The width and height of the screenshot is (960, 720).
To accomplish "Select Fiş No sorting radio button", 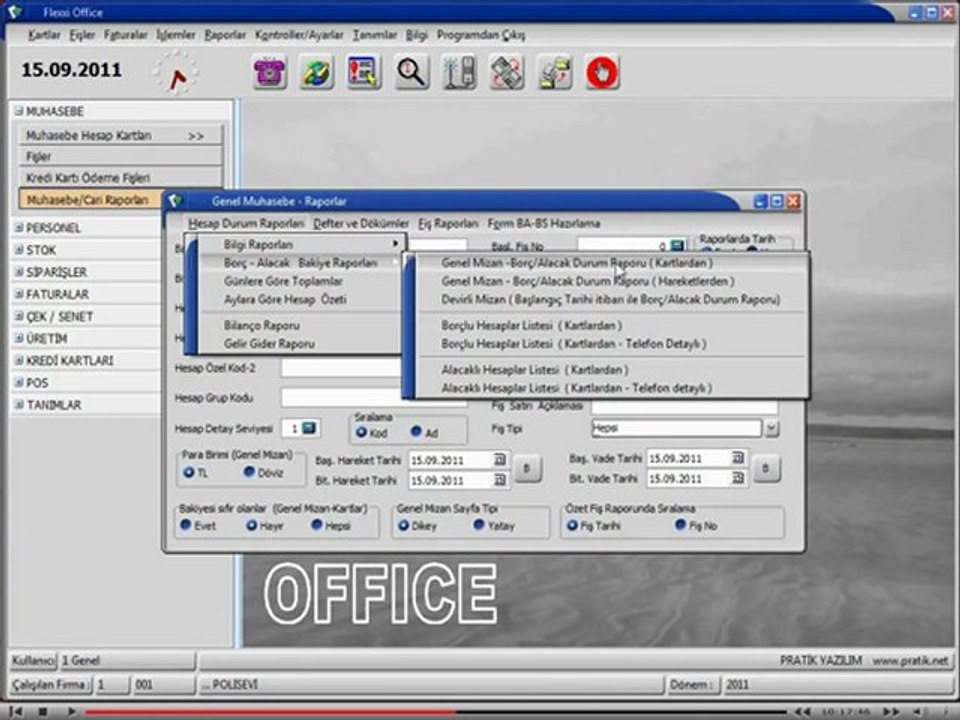I will tap(680, 525).
